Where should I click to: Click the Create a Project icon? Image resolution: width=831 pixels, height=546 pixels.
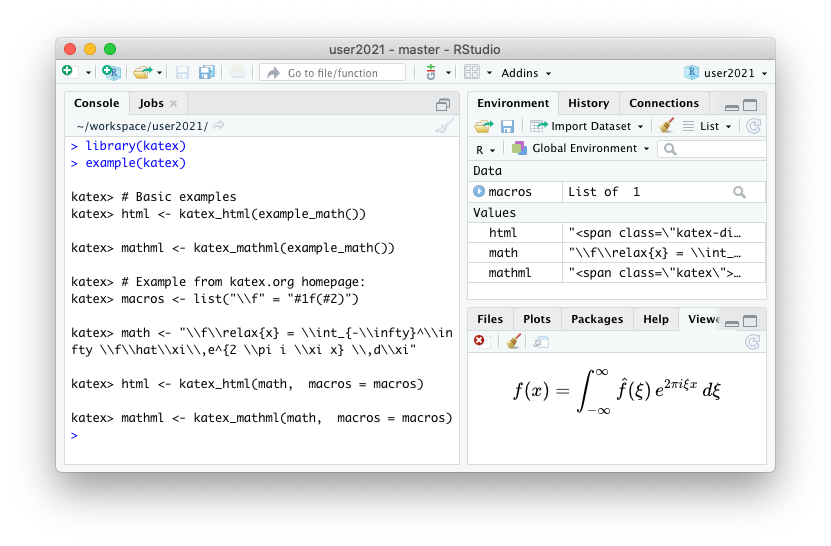pos(112,72)
